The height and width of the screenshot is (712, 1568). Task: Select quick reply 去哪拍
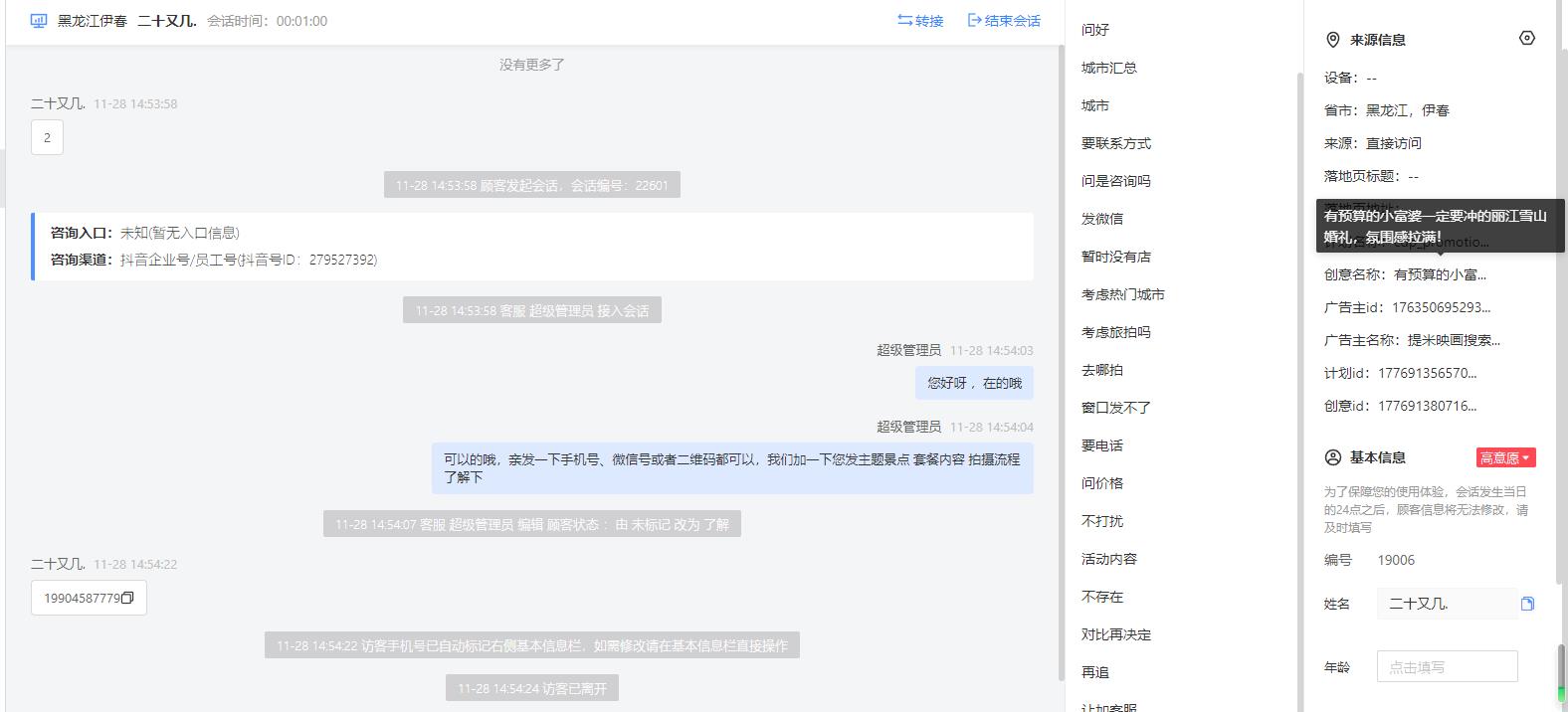(x=1102, y=370)
